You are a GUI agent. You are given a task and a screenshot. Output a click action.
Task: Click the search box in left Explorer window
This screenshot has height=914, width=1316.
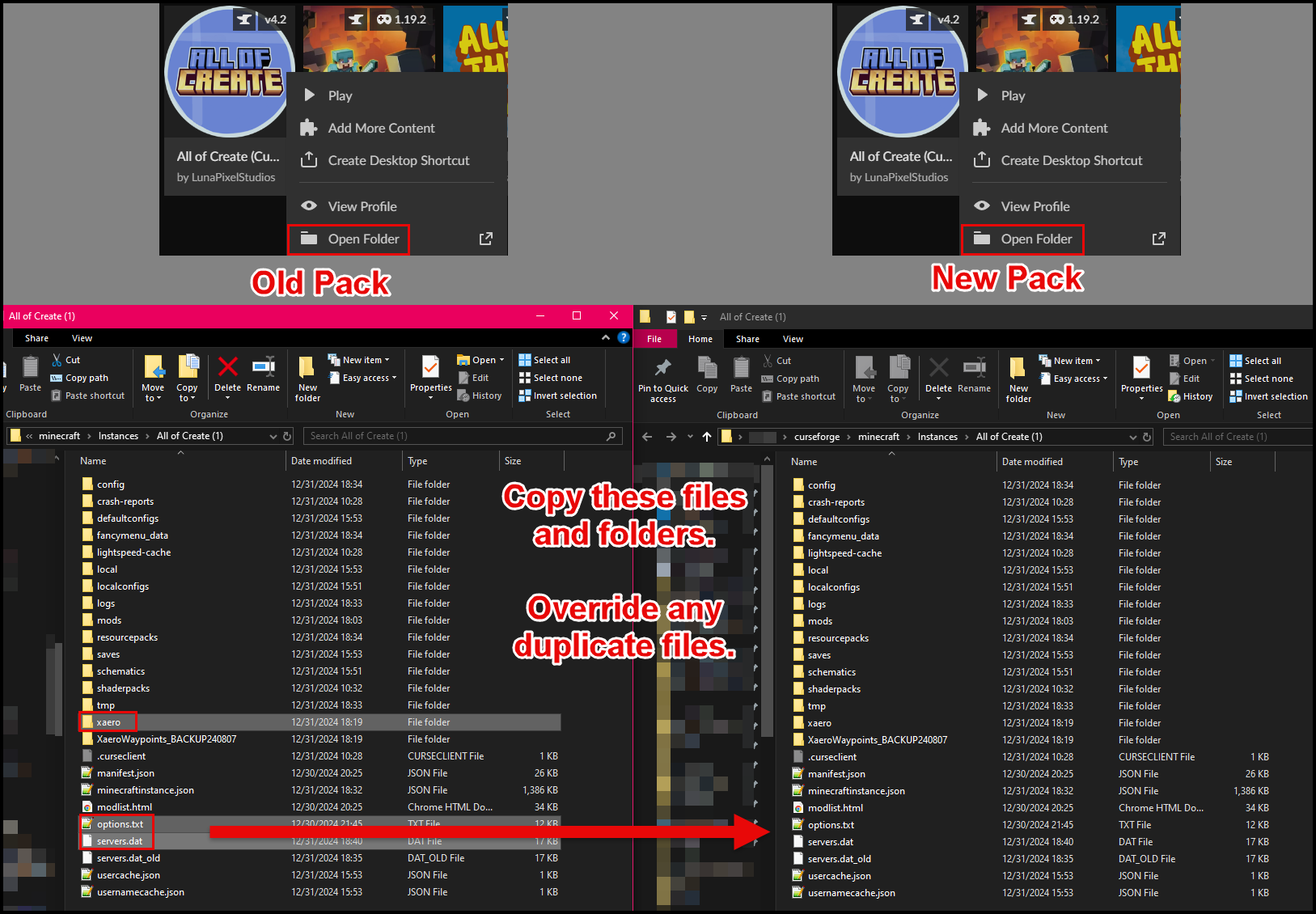click(457, 436)
